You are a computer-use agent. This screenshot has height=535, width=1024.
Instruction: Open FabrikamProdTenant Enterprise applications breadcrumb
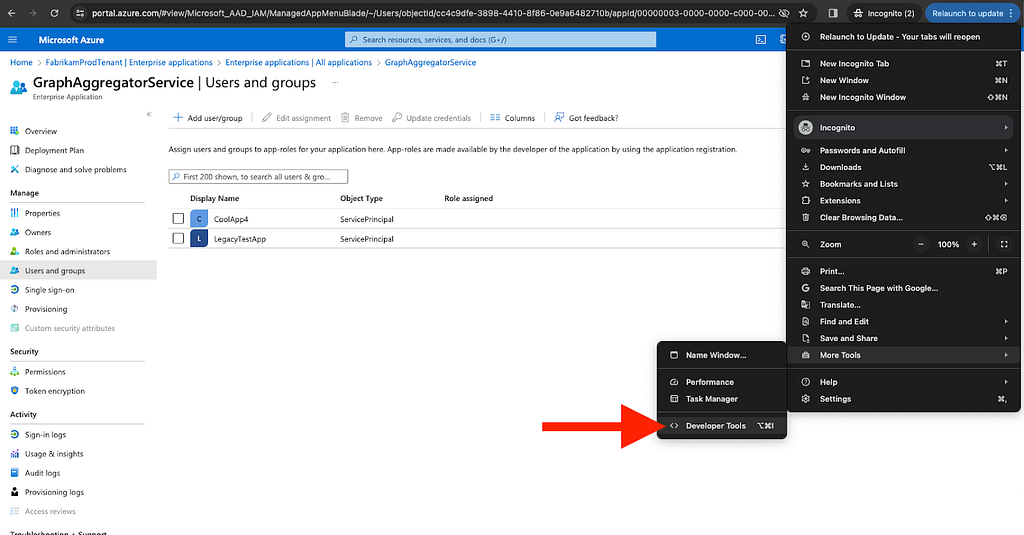click(x=129, y=63)
